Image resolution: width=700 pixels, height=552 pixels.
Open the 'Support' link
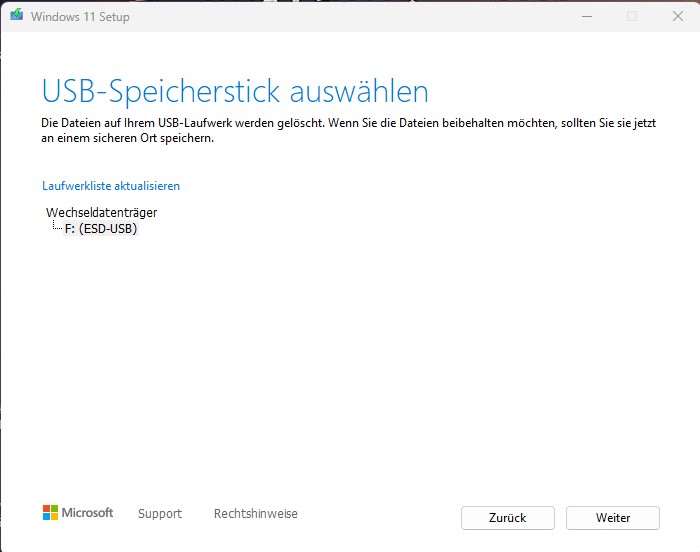[x=160, y=514]
